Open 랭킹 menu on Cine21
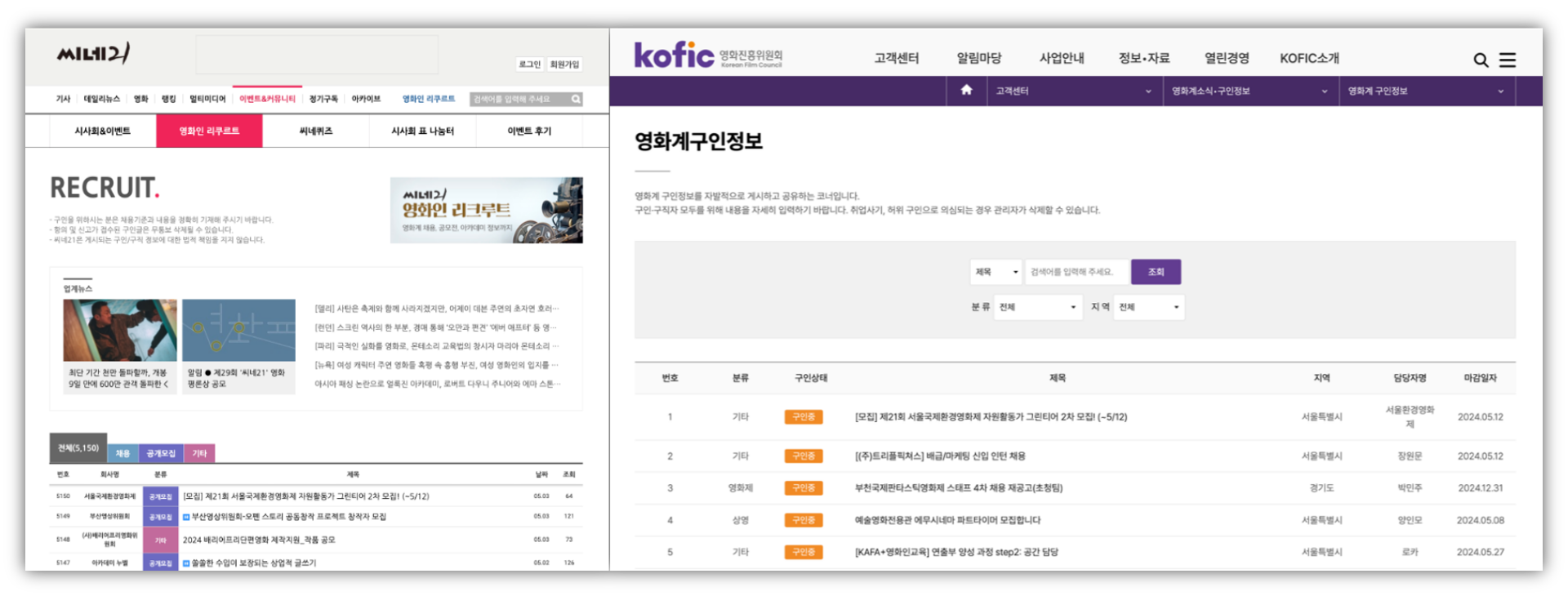 (x=168, y=99)
